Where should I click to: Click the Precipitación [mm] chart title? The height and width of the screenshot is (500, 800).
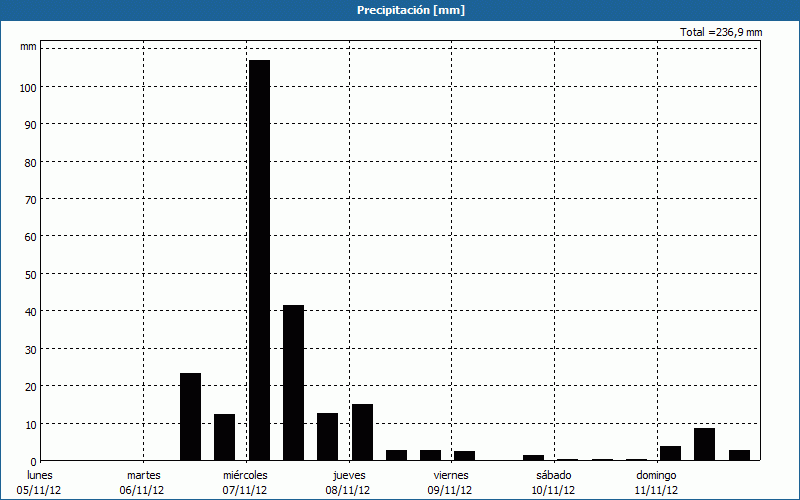pyautogui.click(x=410, y=10)
